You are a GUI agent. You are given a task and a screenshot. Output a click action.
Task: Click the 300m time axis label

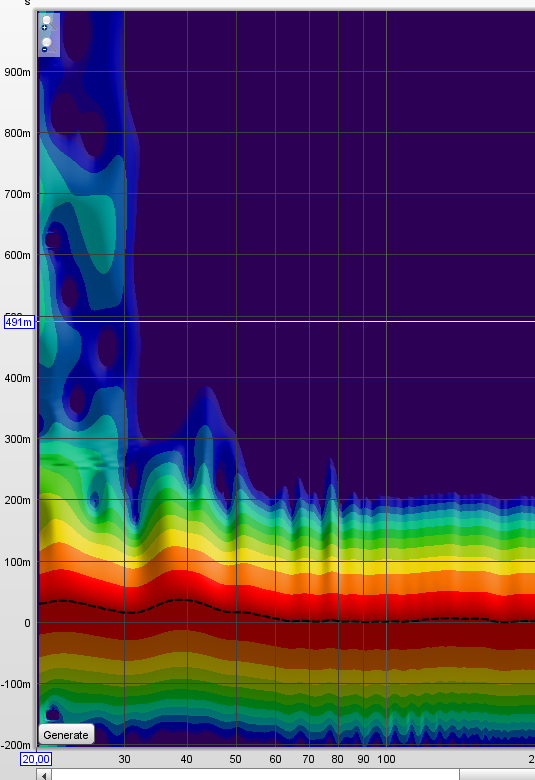click(17, 439)
